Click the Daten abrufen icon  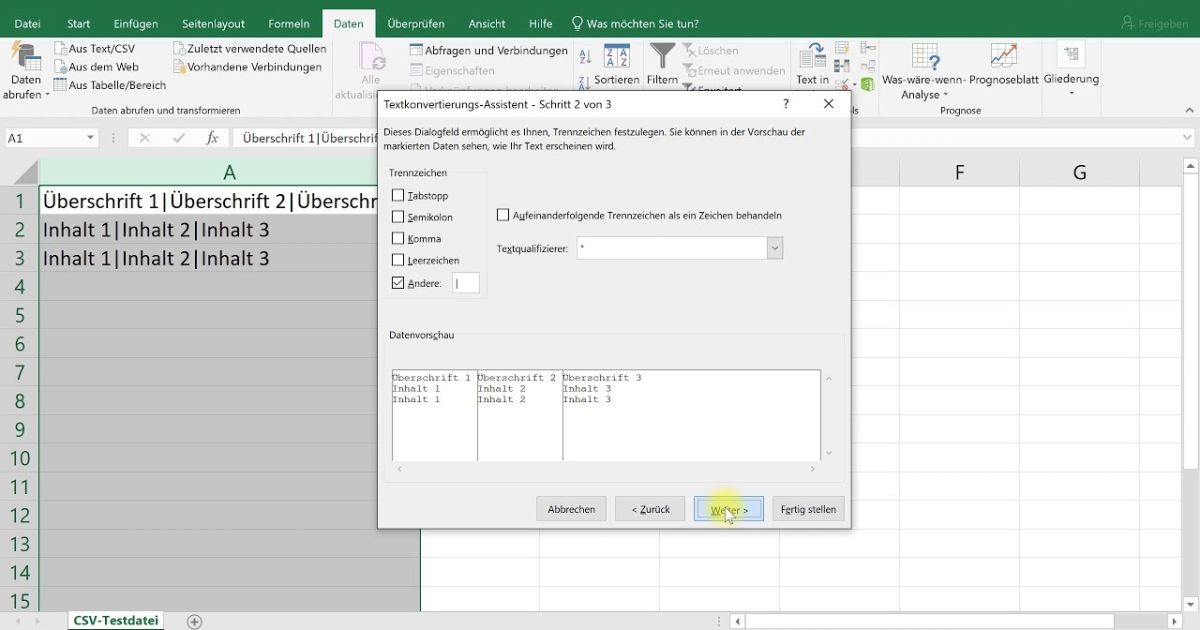point(26,58)
